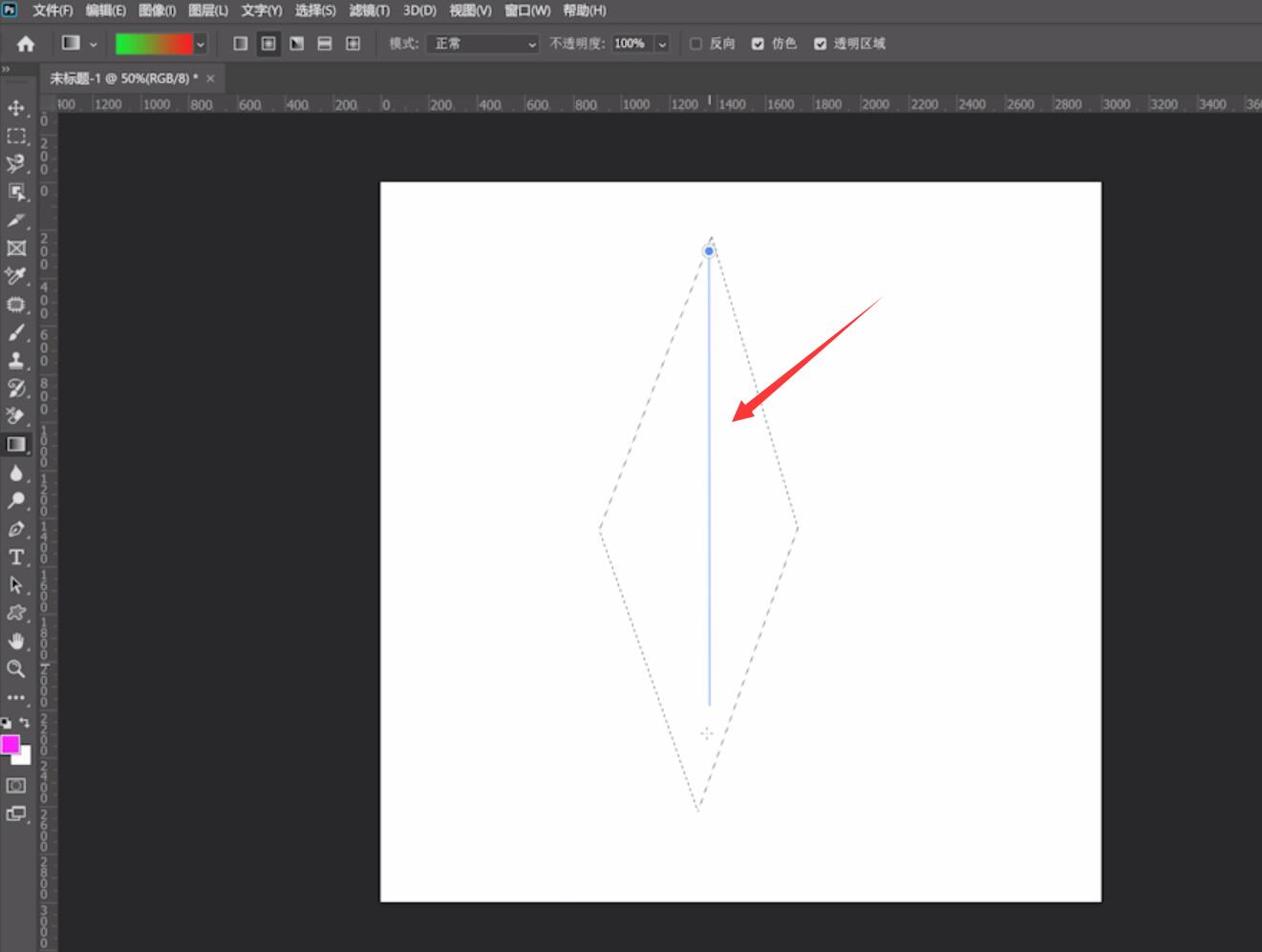The height and width of the screenshot is (952, 1262).
Task: Select the Hand tool
Action: [x=16, y=641]
